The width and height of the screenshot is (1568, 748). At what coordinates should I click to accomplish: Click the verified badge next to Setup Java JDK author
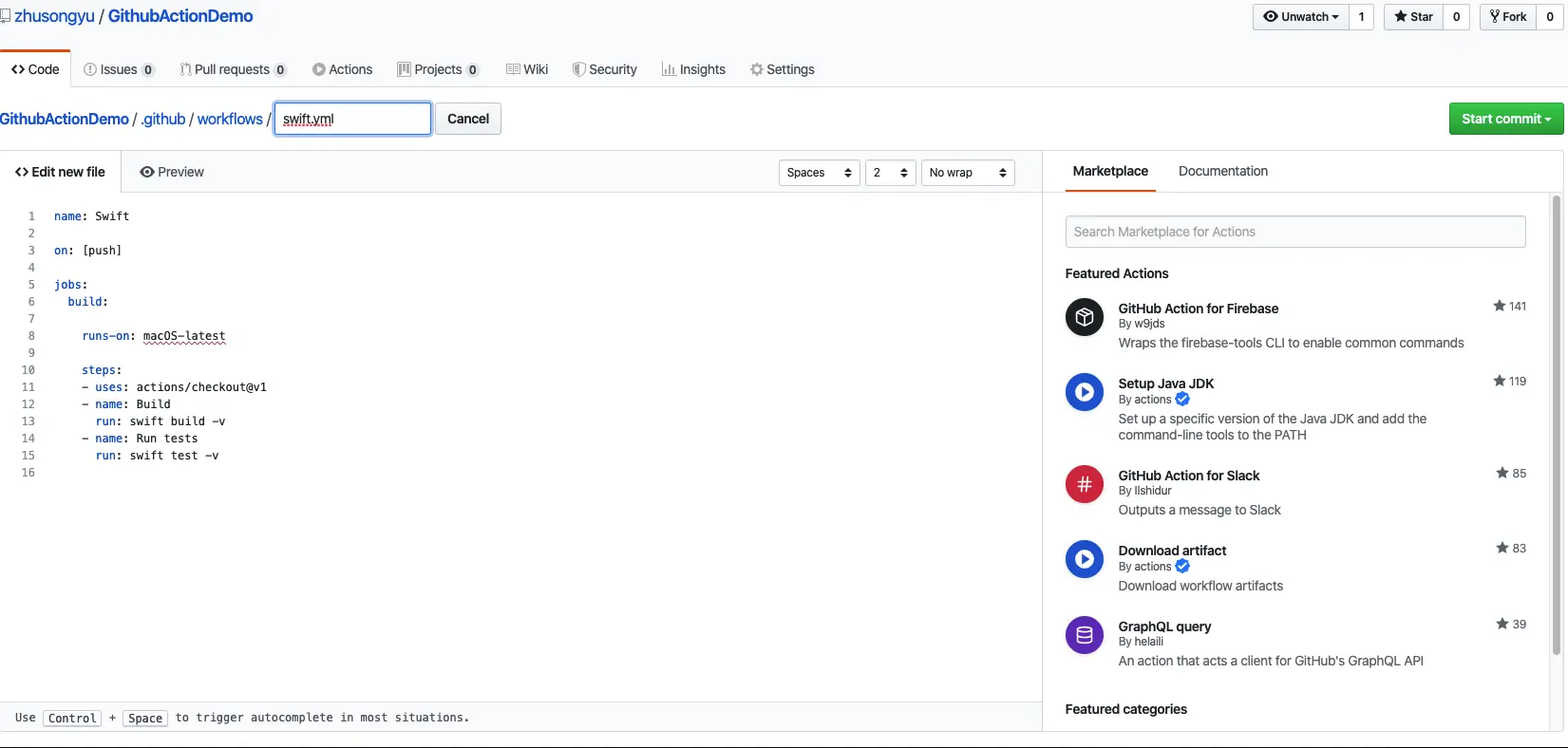pos(1182,400)
